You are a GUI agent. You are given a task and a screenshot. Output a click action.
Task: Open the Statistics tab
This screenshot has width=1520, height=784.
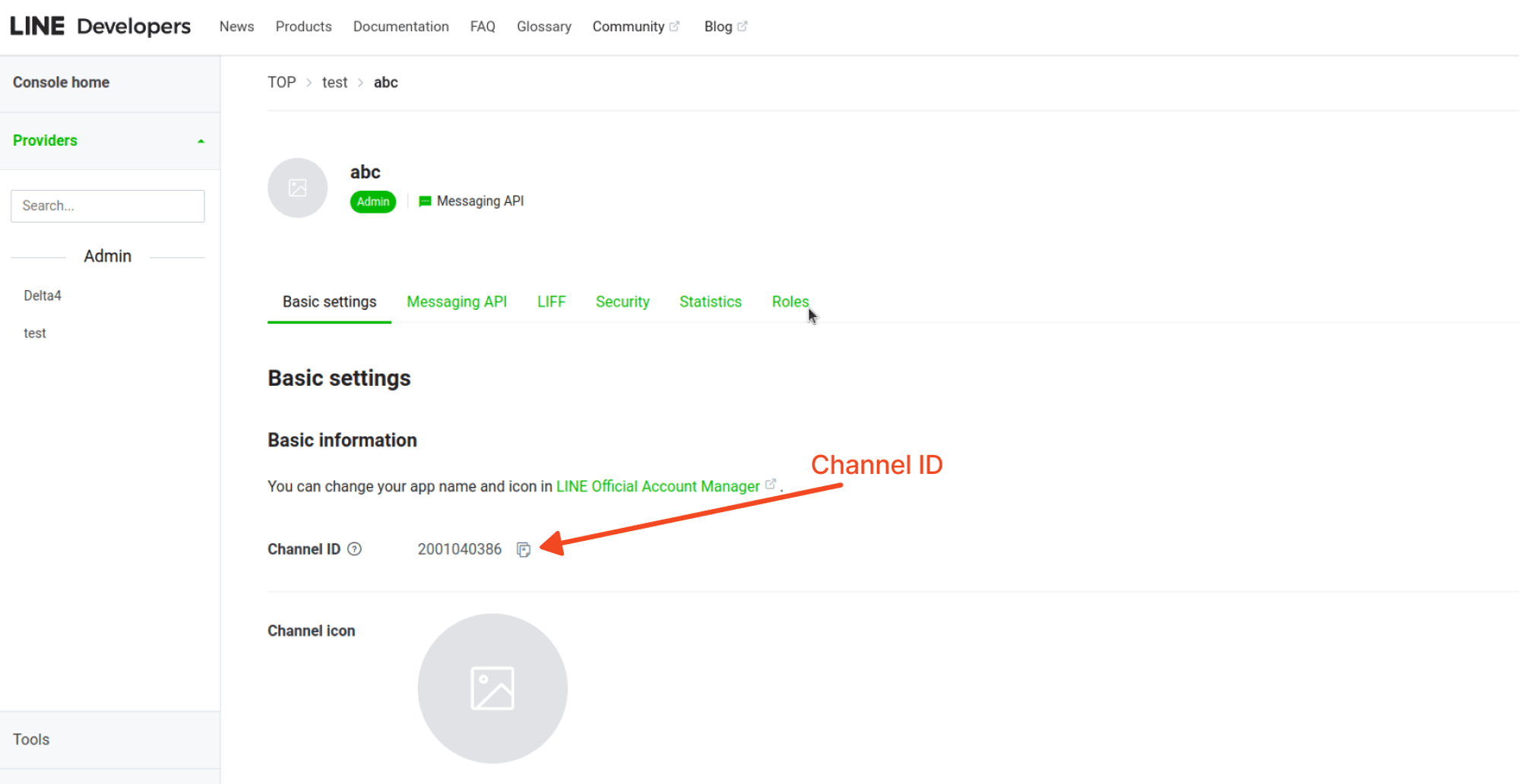[710, 302]
